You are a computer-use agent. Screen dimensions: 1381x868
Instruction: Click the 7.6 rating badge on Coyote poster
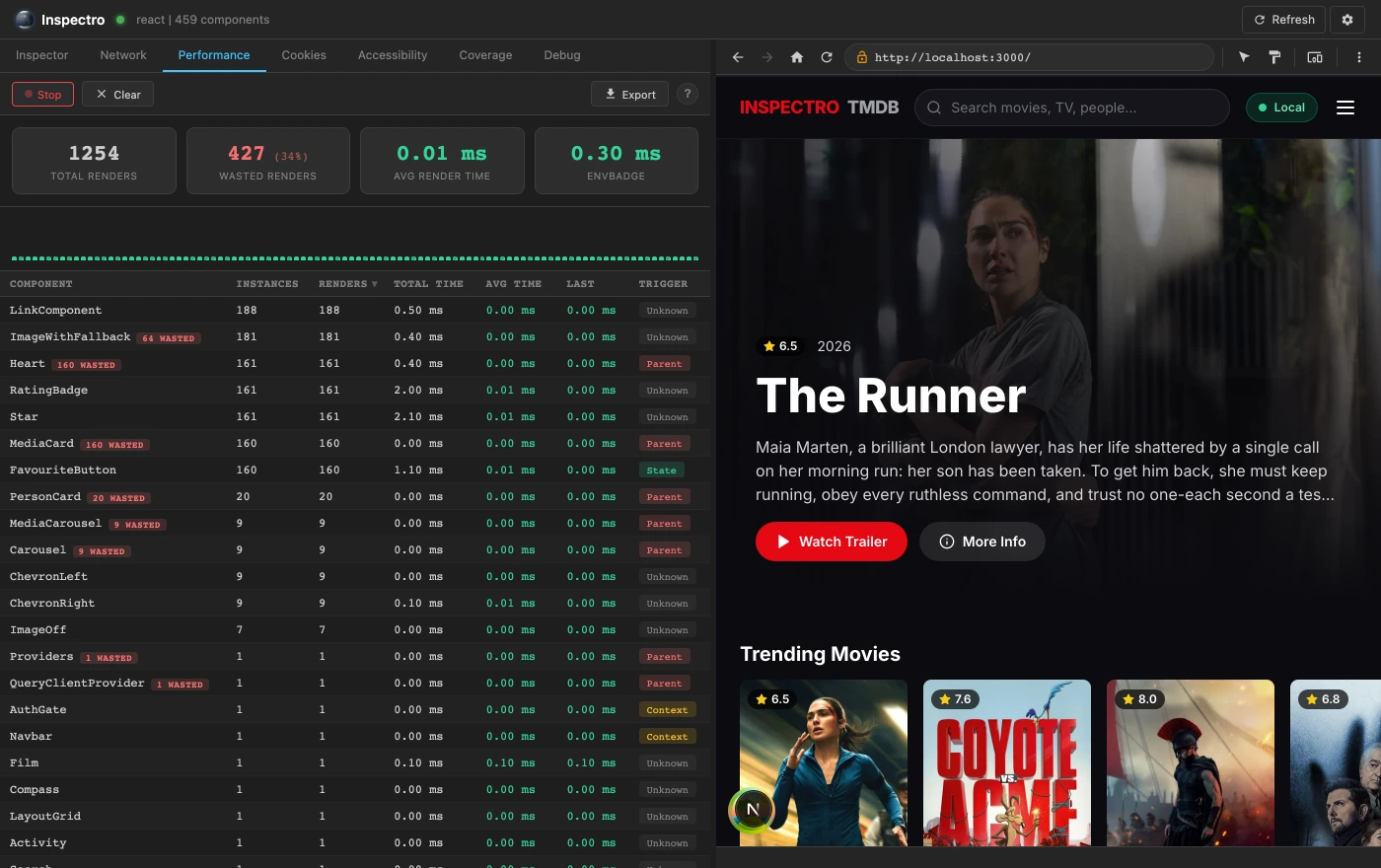(955, 699)
